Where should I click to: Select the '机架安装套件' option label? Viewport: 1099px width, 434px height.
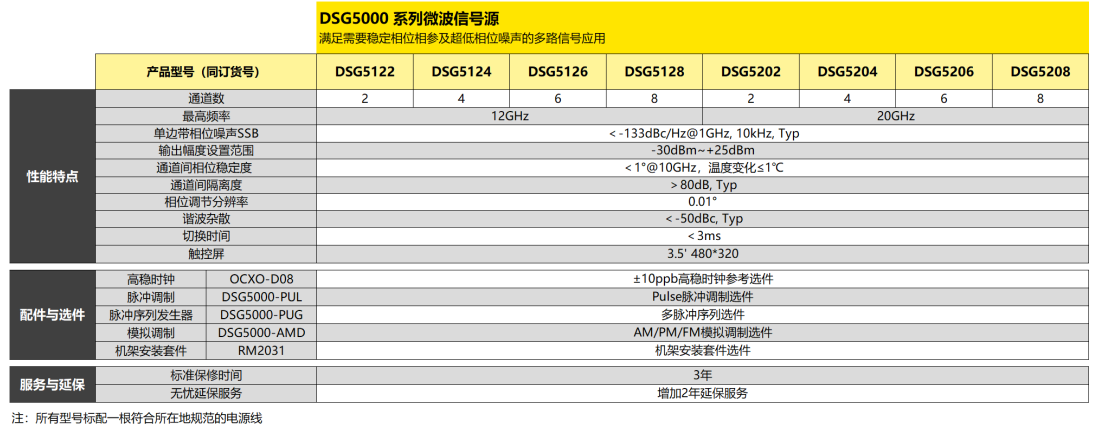click(x=151, y=350)
